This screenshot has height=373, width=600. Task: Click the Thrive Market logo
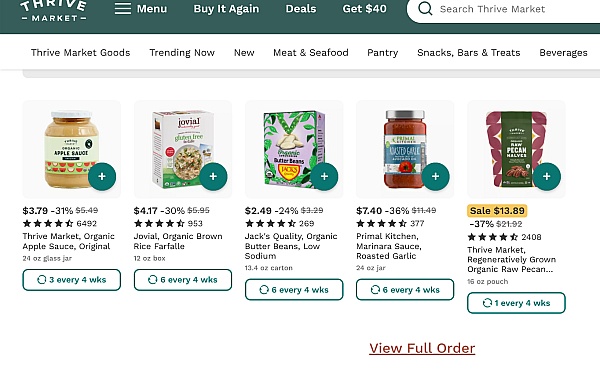54,11
